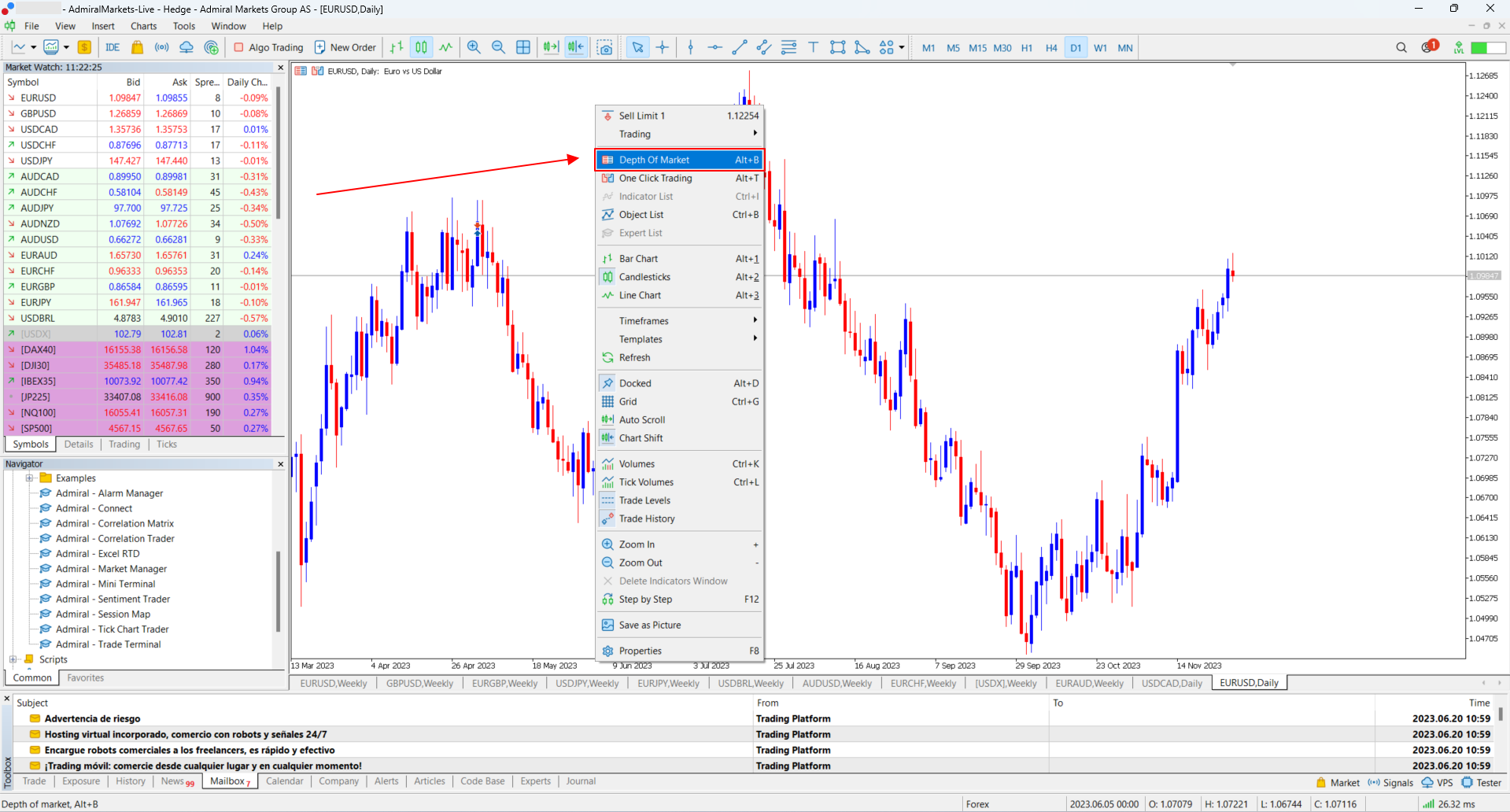This screenshot has width=1510, height=812.
Task: Open the indicators list dropdown arrow
Action: (66, 47)
